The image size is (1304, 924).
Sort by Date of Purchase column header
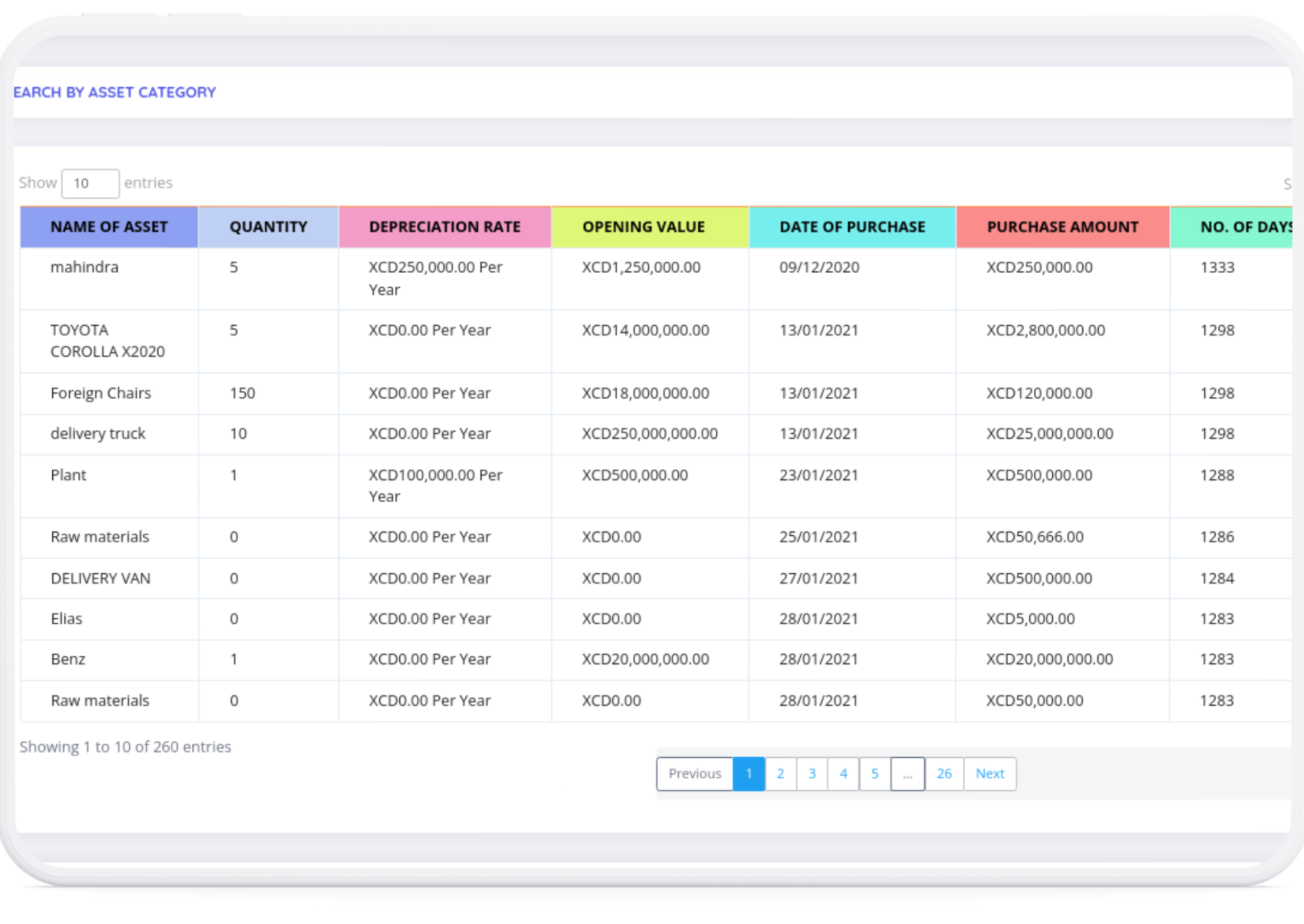852,227
